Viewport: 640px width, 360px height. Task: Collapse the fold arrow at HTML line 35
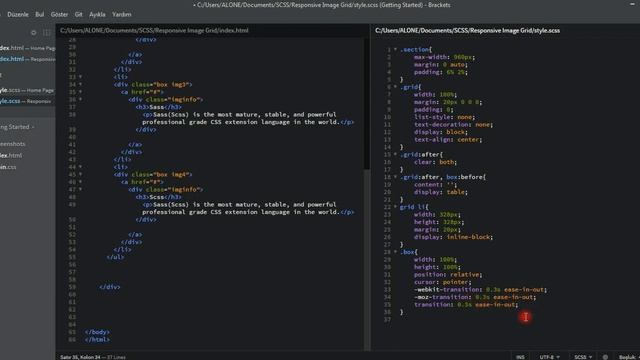click(80, 92)
